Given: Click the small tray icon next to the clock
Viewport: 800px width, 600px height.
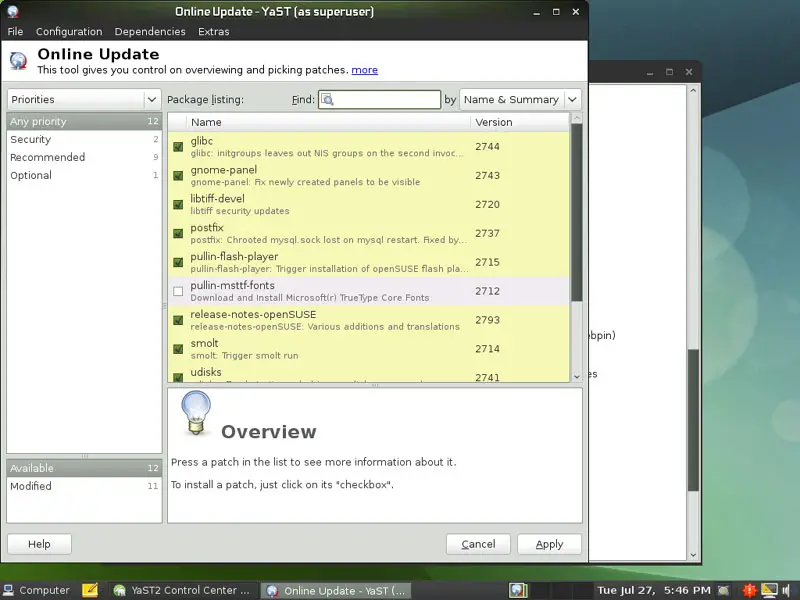Looking at the screenshot, I should point(723,590).
